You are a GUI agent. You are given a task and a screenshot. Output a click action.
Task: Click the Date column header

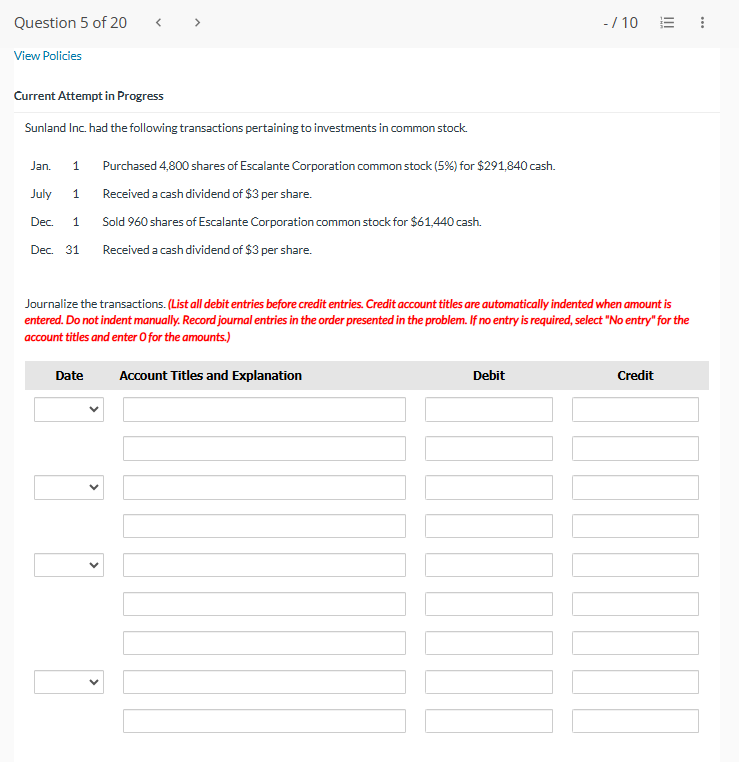69,376
